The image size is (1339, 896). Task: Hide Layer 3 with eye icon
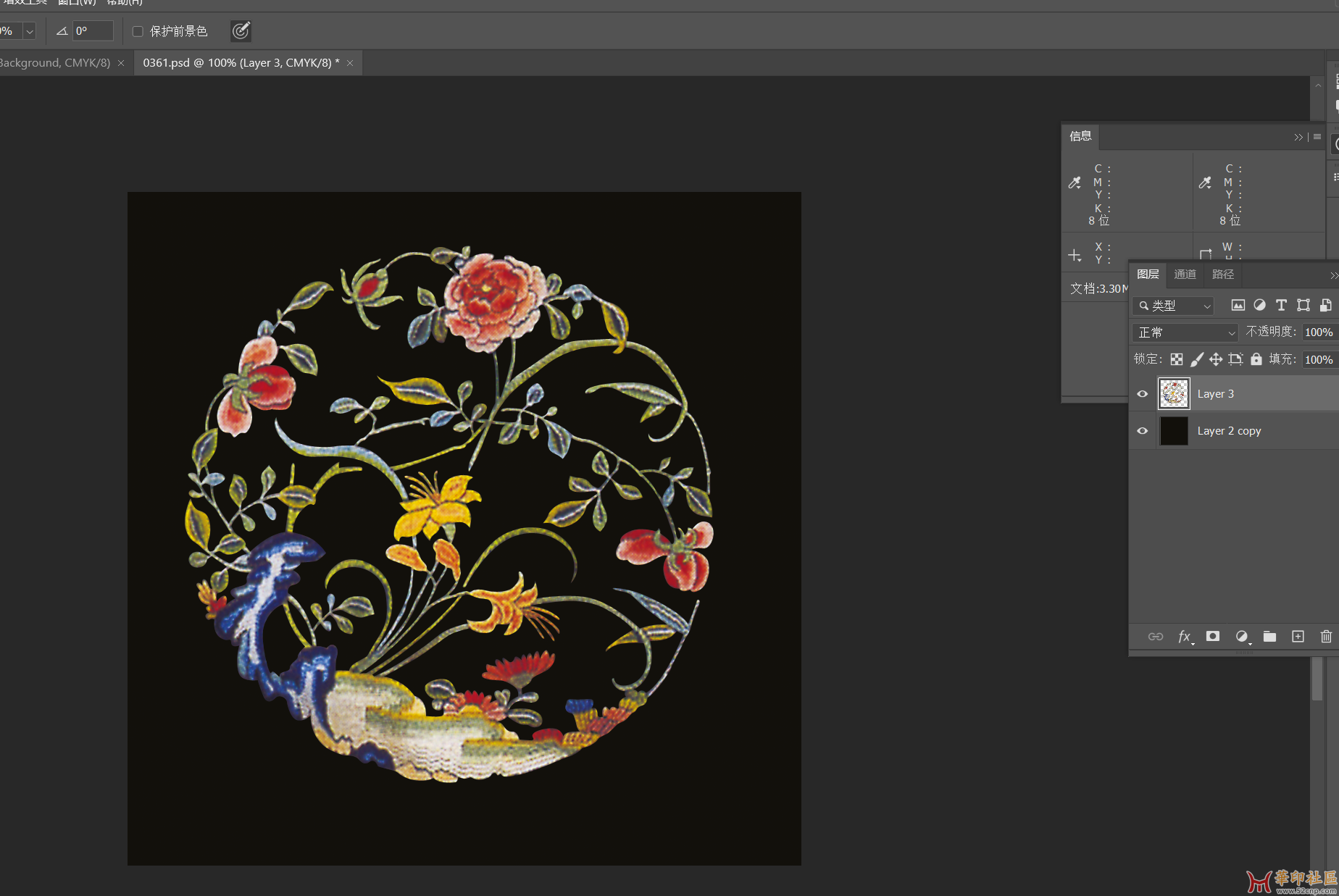tap(1143, 394)
